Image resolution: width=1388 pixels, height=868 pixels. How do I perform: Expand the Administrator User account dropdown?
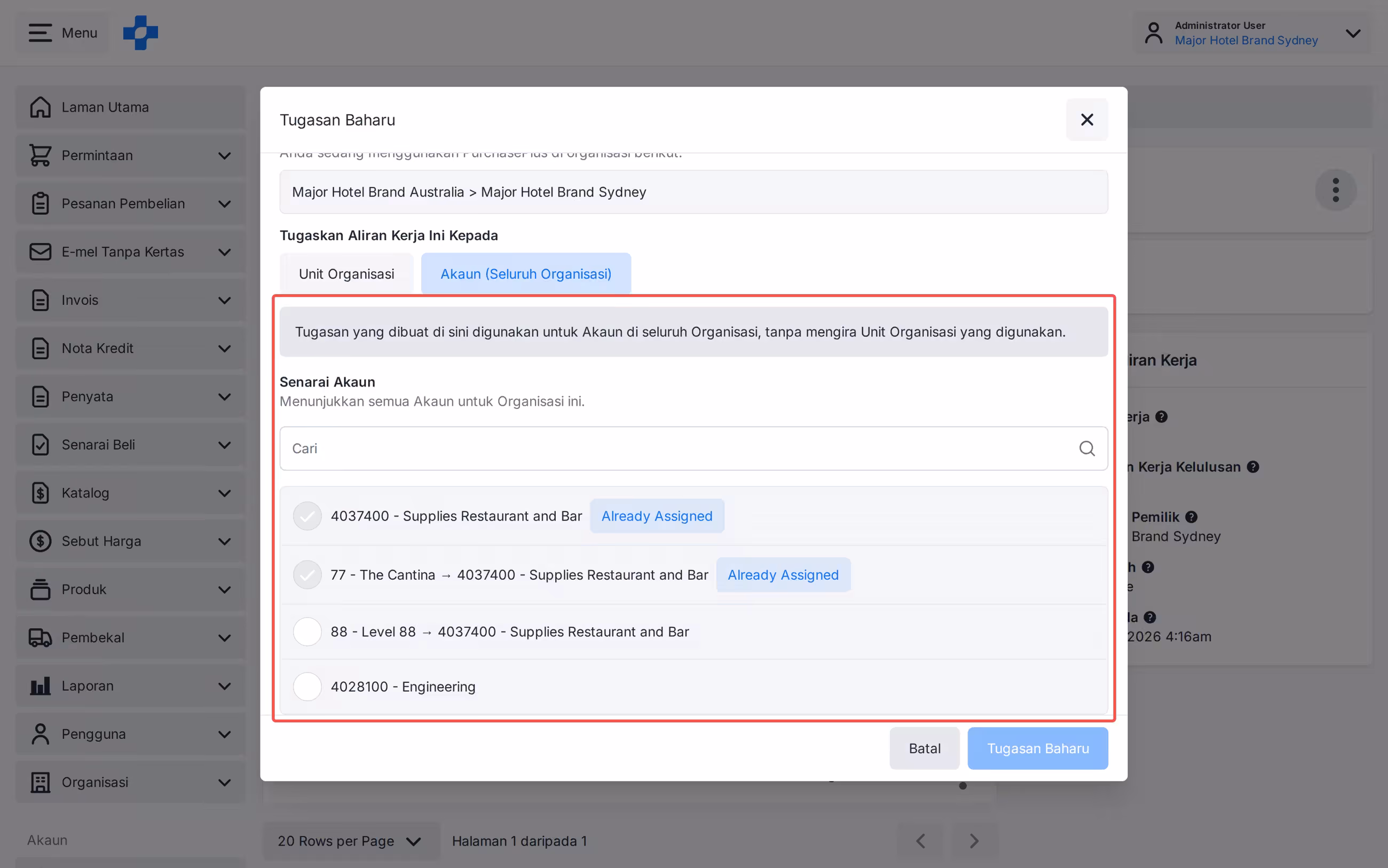pyautogui.click(x=1353, y=33)
